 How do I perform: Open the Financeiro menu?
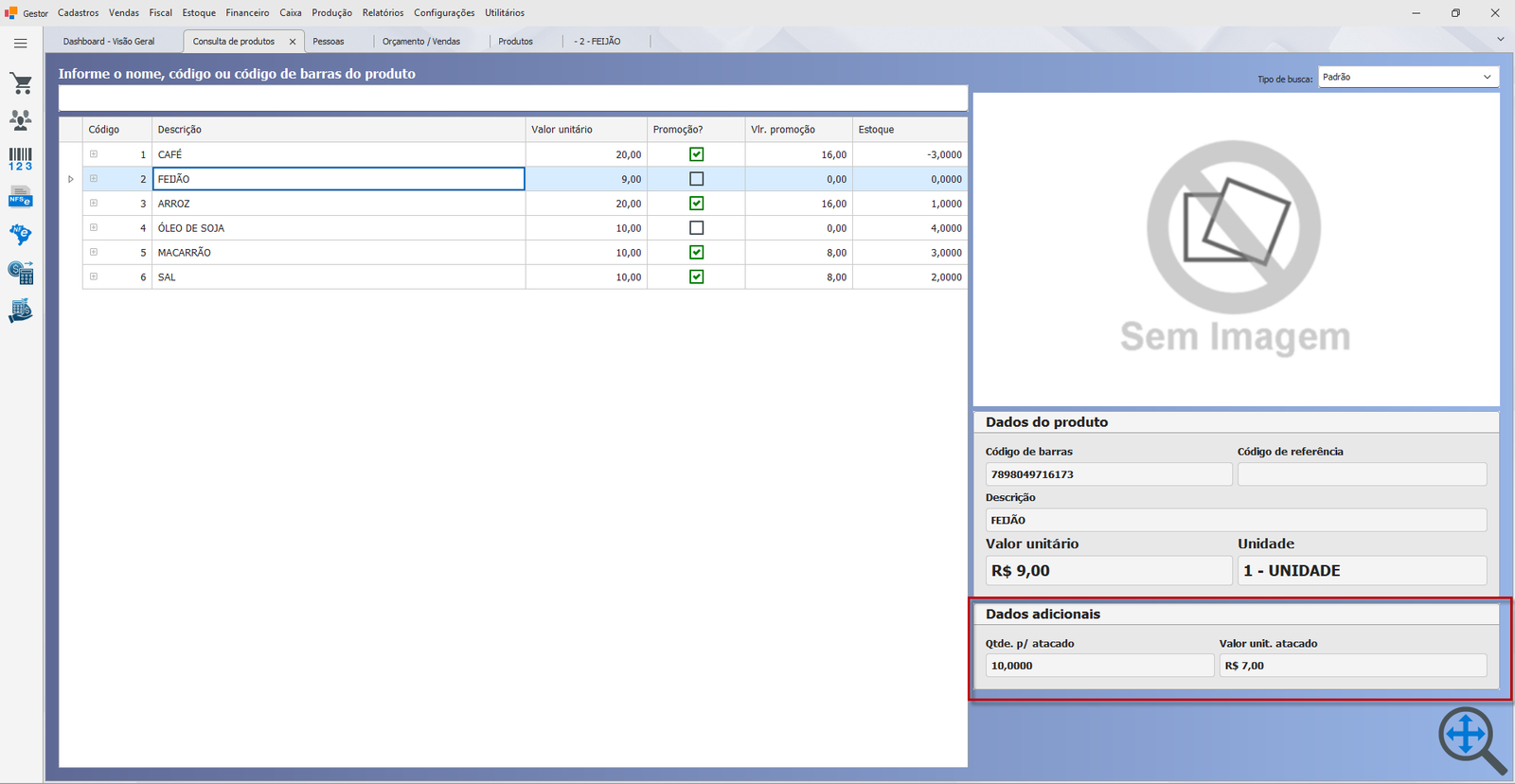pos(247,13)
